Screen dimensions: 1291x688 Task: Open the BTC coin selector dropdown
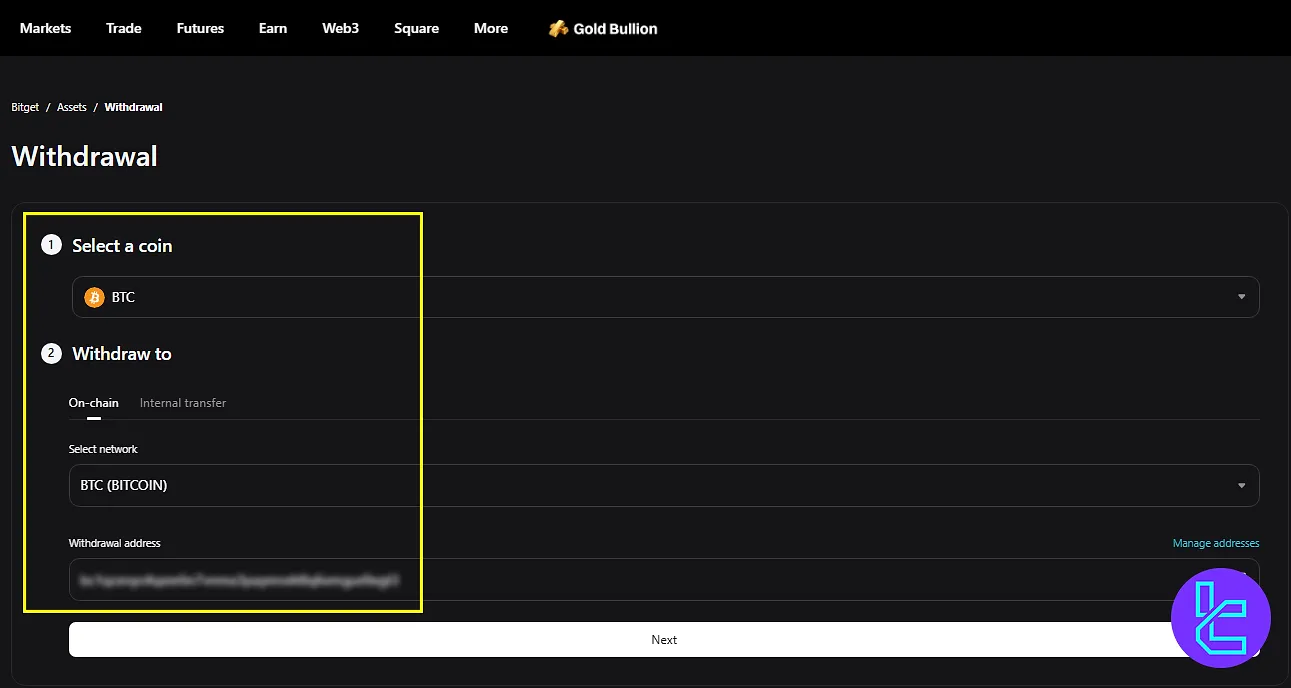(x=665, y=297)
